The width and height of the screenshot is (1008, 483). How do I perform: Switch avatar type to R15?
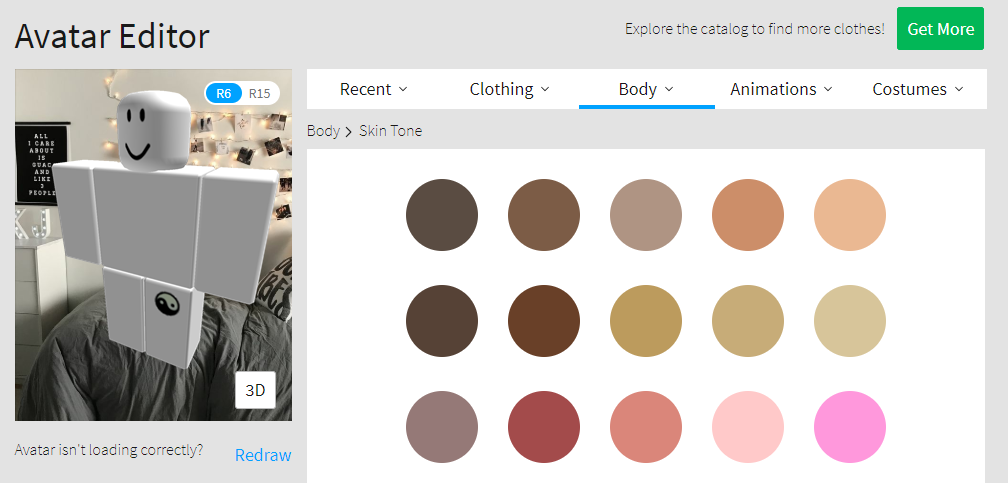pos(260,93)
